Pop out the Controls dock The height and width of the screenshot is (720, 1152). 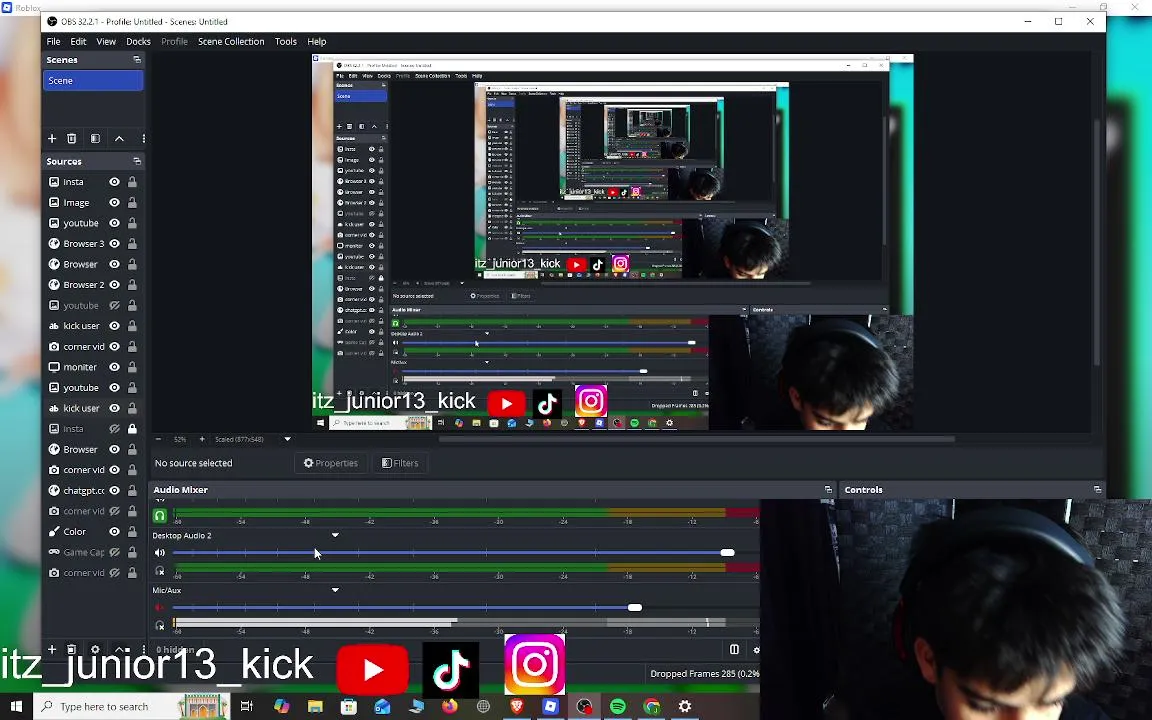tap(1097, 489)
